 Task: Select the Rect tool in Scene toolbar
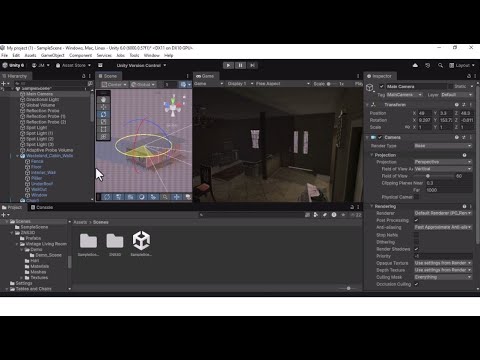pyautogui.click(x=103, y=129)
